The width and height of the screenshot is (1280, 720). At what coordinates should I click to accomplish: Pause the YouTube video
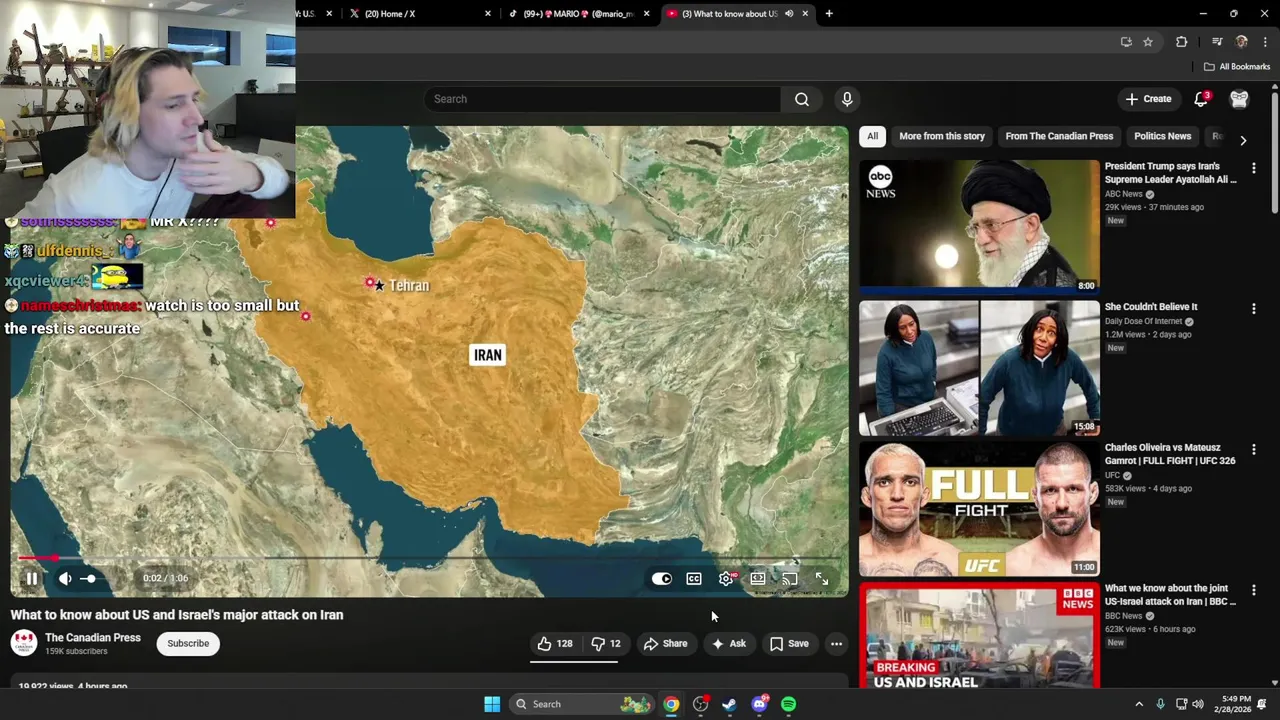click(31, 578)
